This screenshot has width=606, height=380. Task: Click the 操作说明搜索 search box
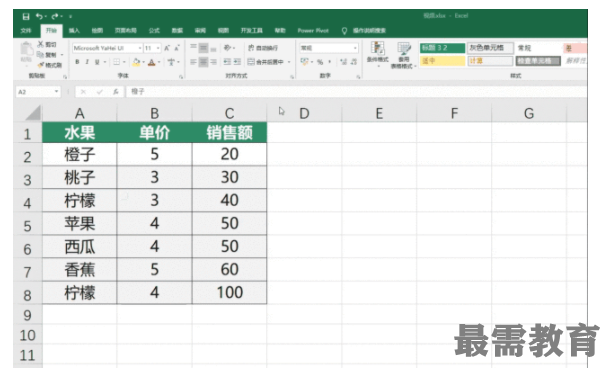click(369, 31)
